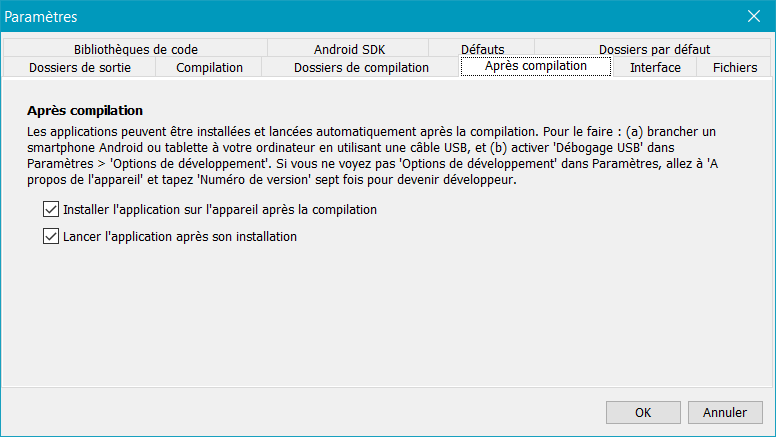Click the 'Lancer l'application après son installation' label text
Image resolution: width=776 pixels, height=437 pixels.
(x=180, y=237)
